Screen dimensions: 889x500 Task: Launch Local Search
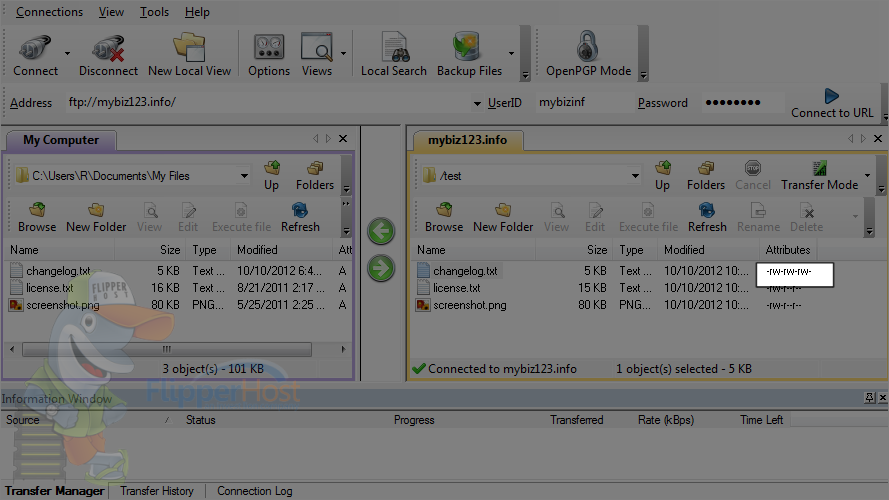(x=393, y=54)
